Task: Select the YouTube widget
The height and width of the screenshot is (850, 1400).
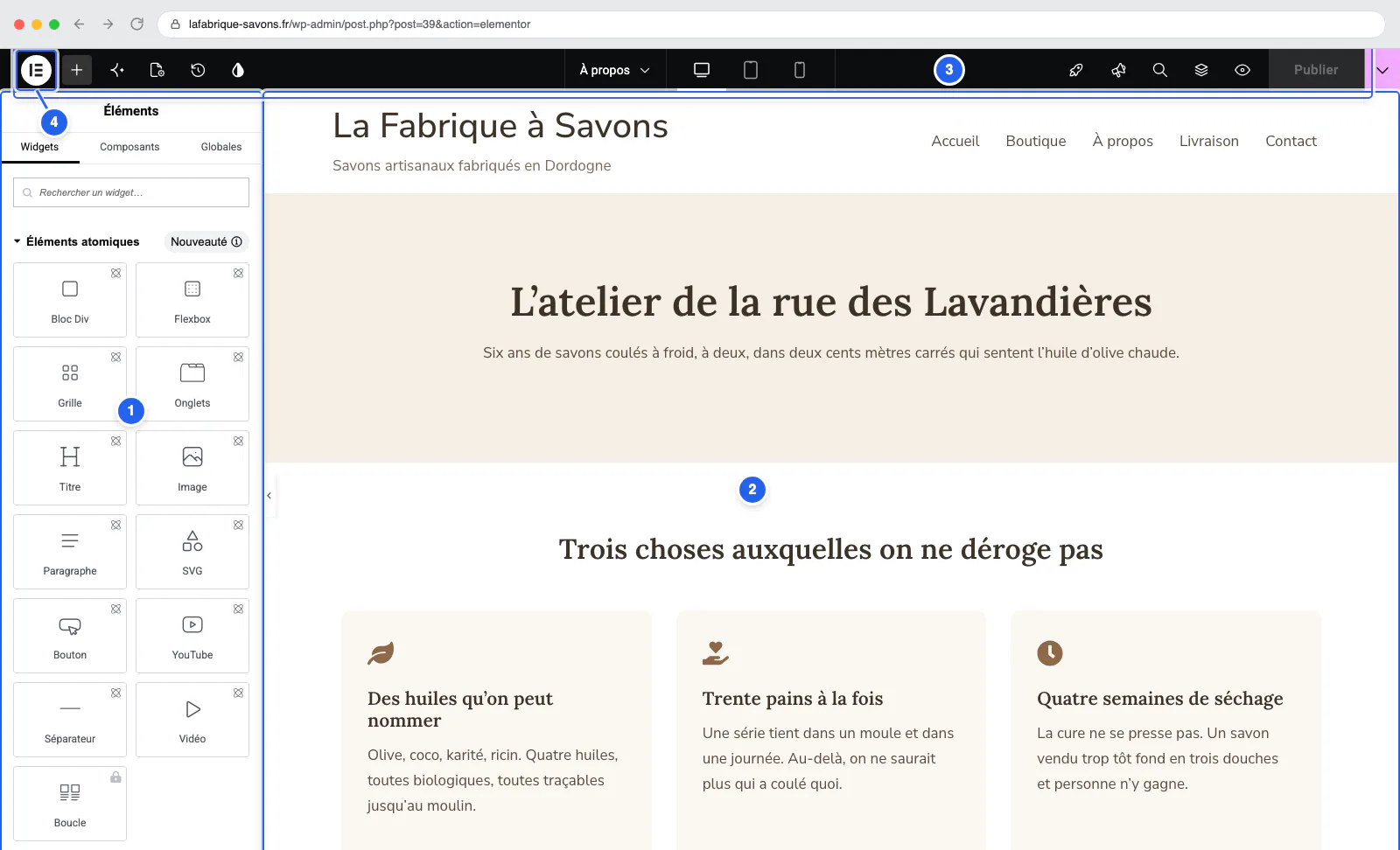Action: click(192, 636)
